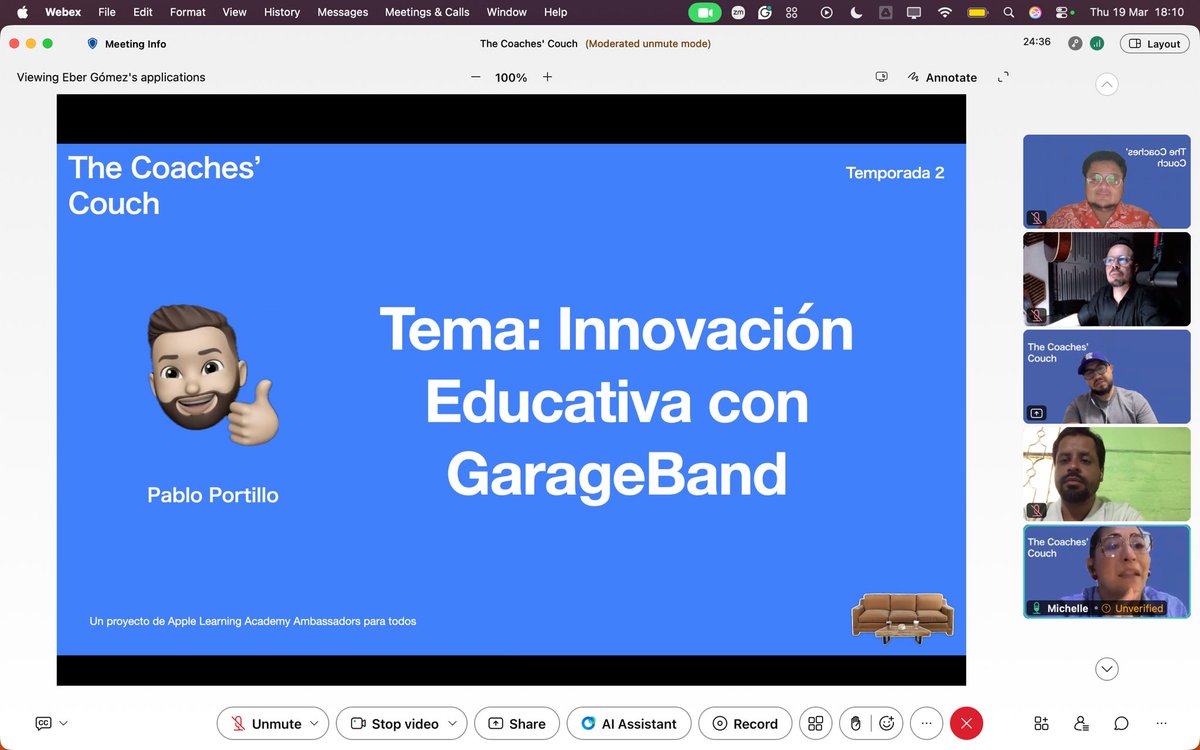This screenshot has height=750, width=1200.
Task: Toggle closed captions
Action: [x=43, y=723]
